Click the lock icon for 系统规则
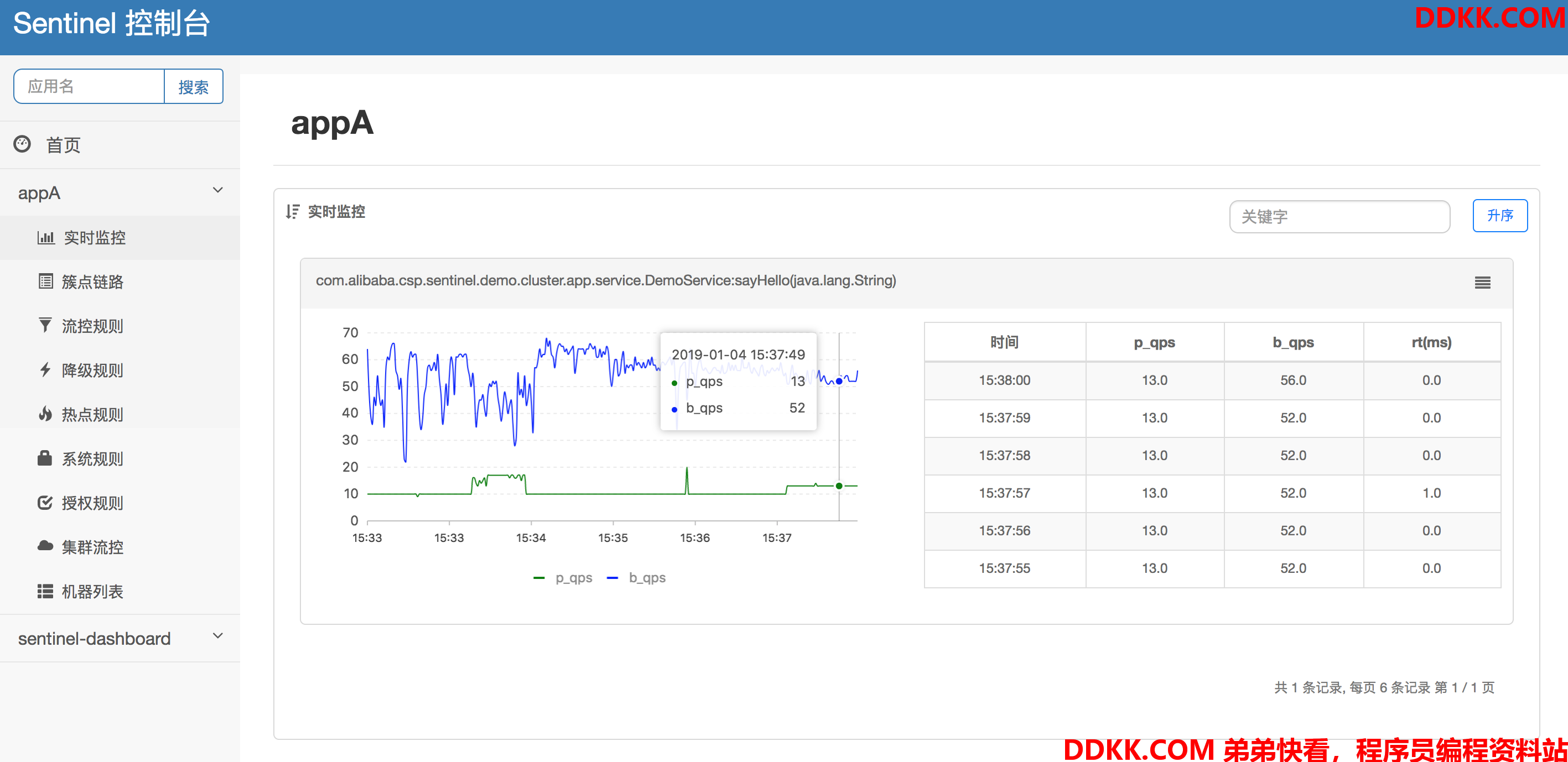The height and width of the screenshot is (762, 1568). click(x=44, y=457)
